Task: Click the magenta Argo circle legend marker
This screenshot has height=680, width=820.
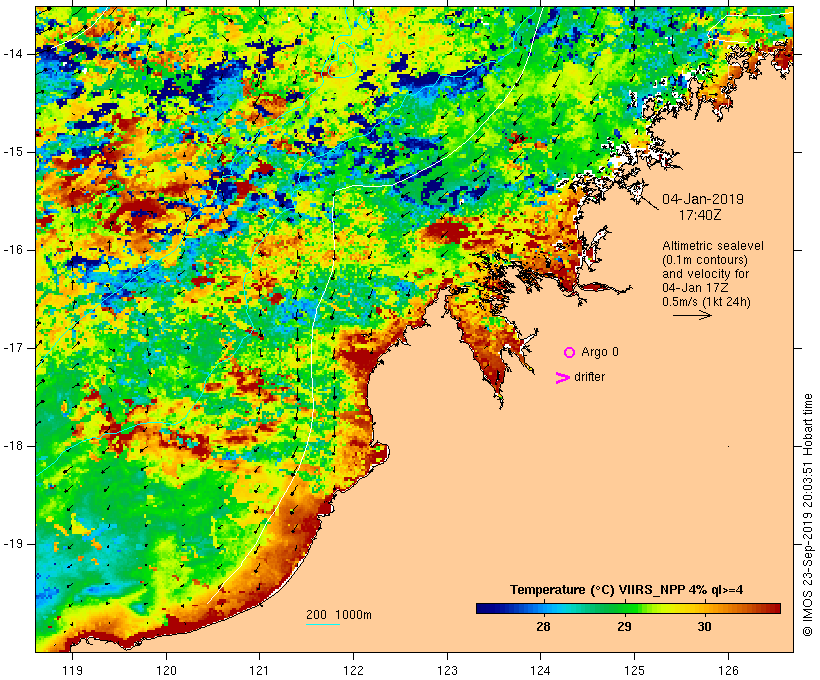Action: pyautogui.click(x=570, y=353)
